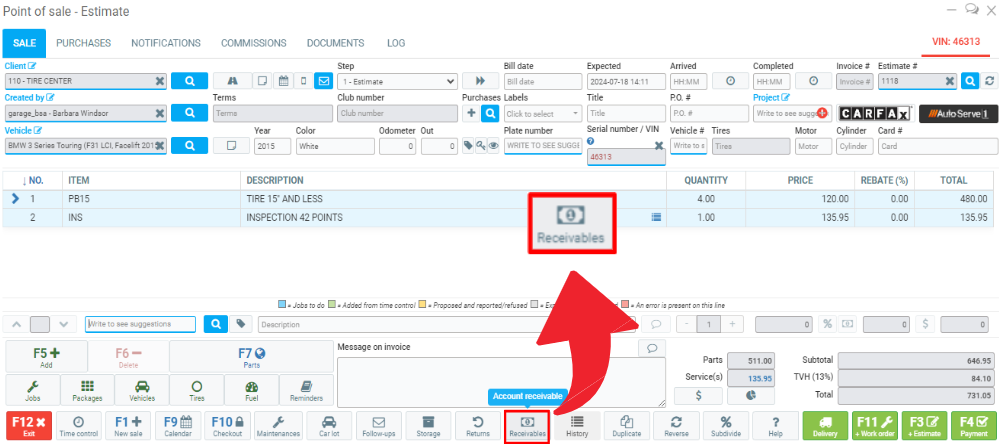999x444 pixels.
Task: Open the Receivables account button
Action: click(527, 426)
